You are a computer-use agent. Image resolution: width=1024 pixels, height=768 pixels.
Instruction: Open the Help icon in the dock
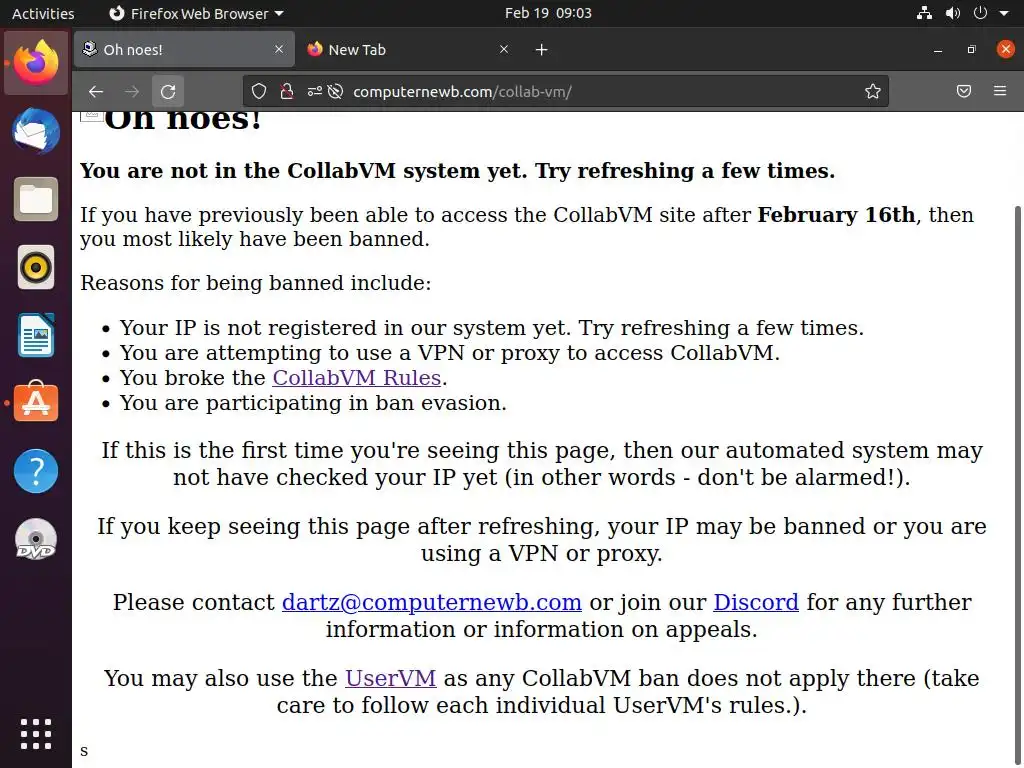(36, 471)
